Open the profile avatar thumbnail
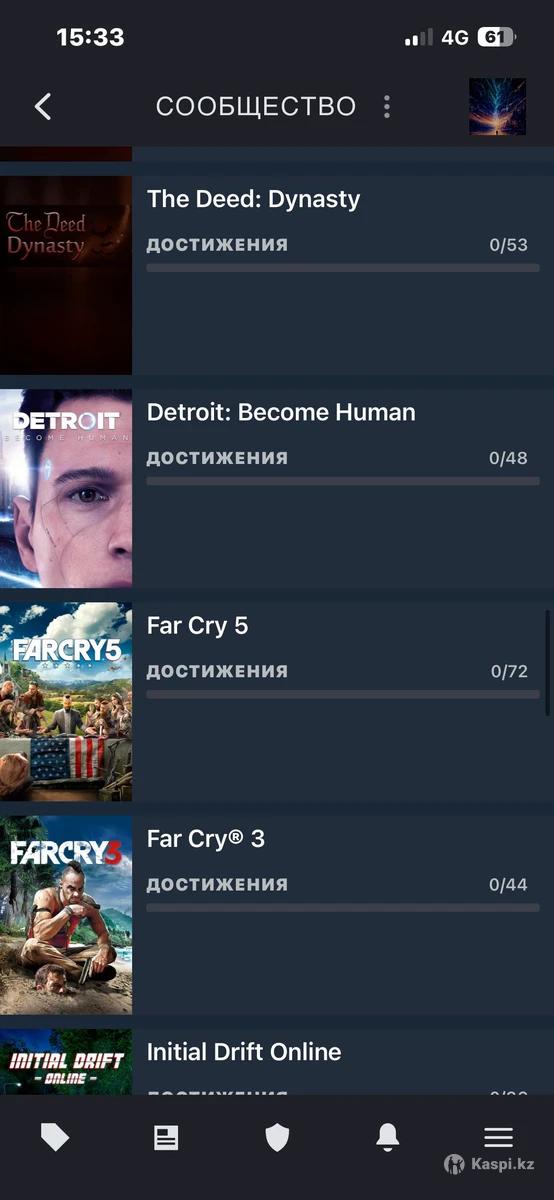Viewport: 554px width, 1200px height. tap(497, 106)
